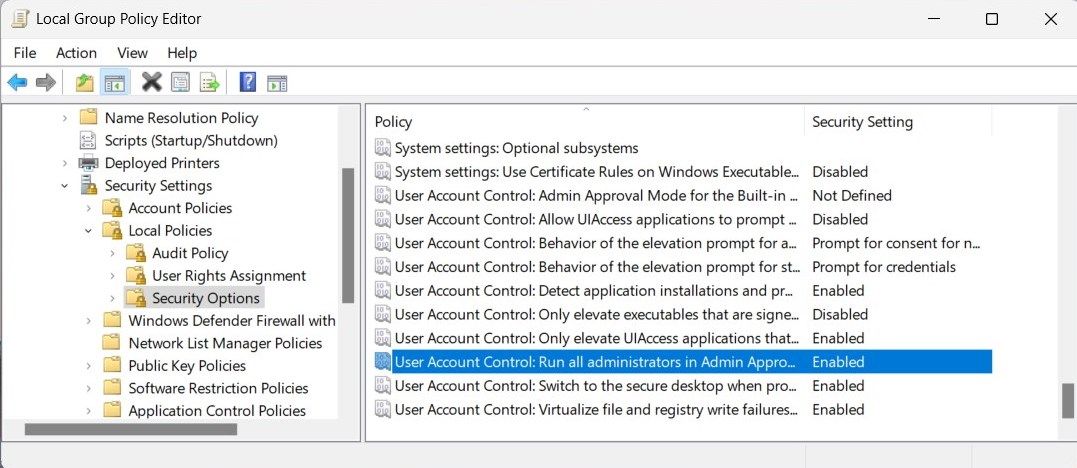Expand the Account Policies node

click(x=89, y=208)
